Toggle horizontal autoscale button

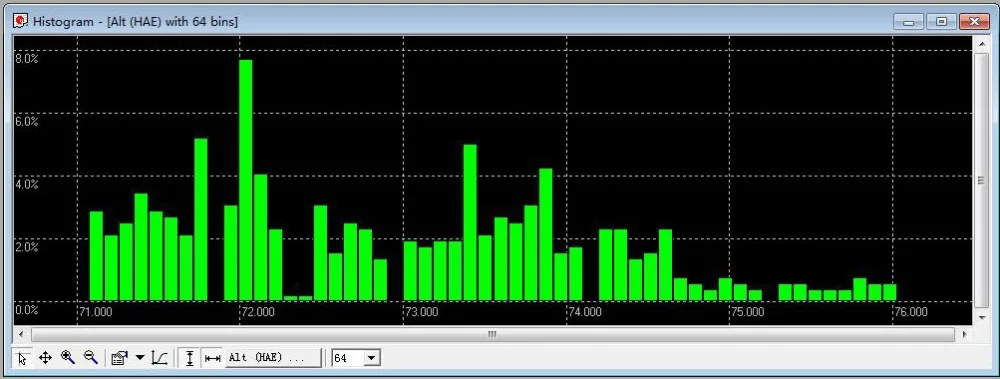[x=212, y=358]
